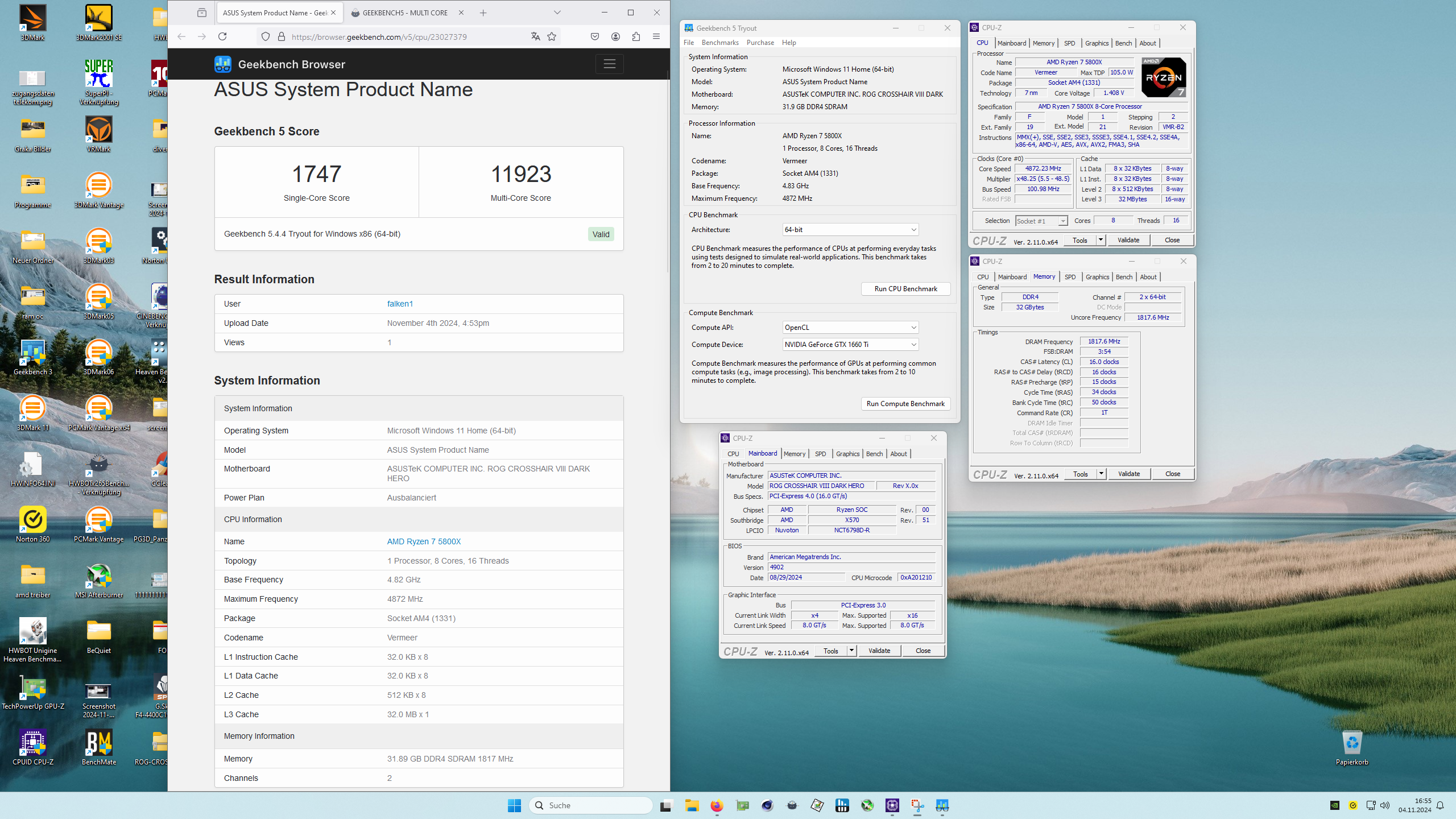The width and height of the screenshot is (1456, 819).
Task: Open Norton 360 desktop icon
Action: [x=32, y=524]
